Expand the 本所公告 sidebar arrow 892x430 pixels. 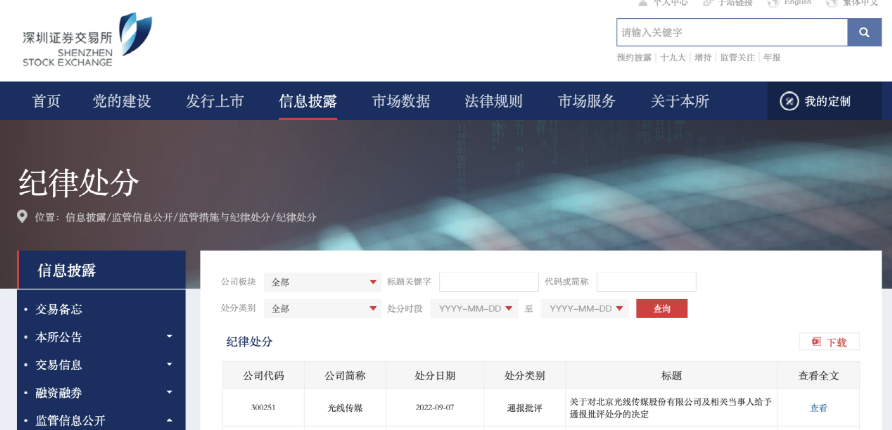click(x=169, y=337)
